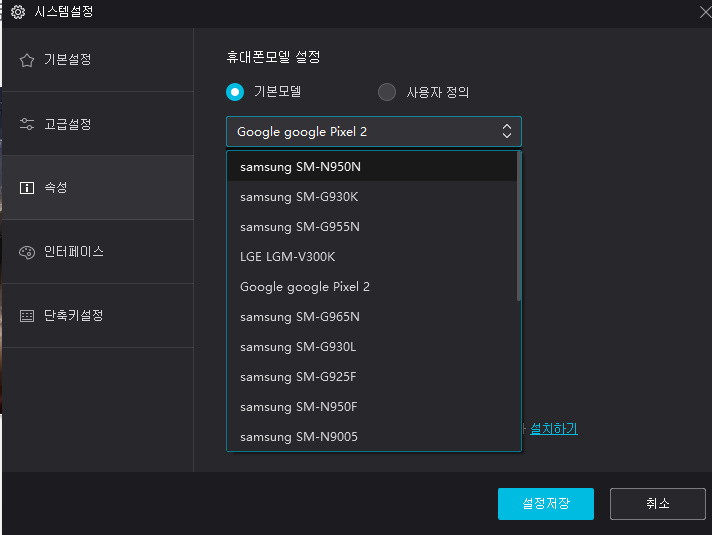The image size is (712, 535).
Task: Open the 속성 tab
Action: (x=98, y=188)
